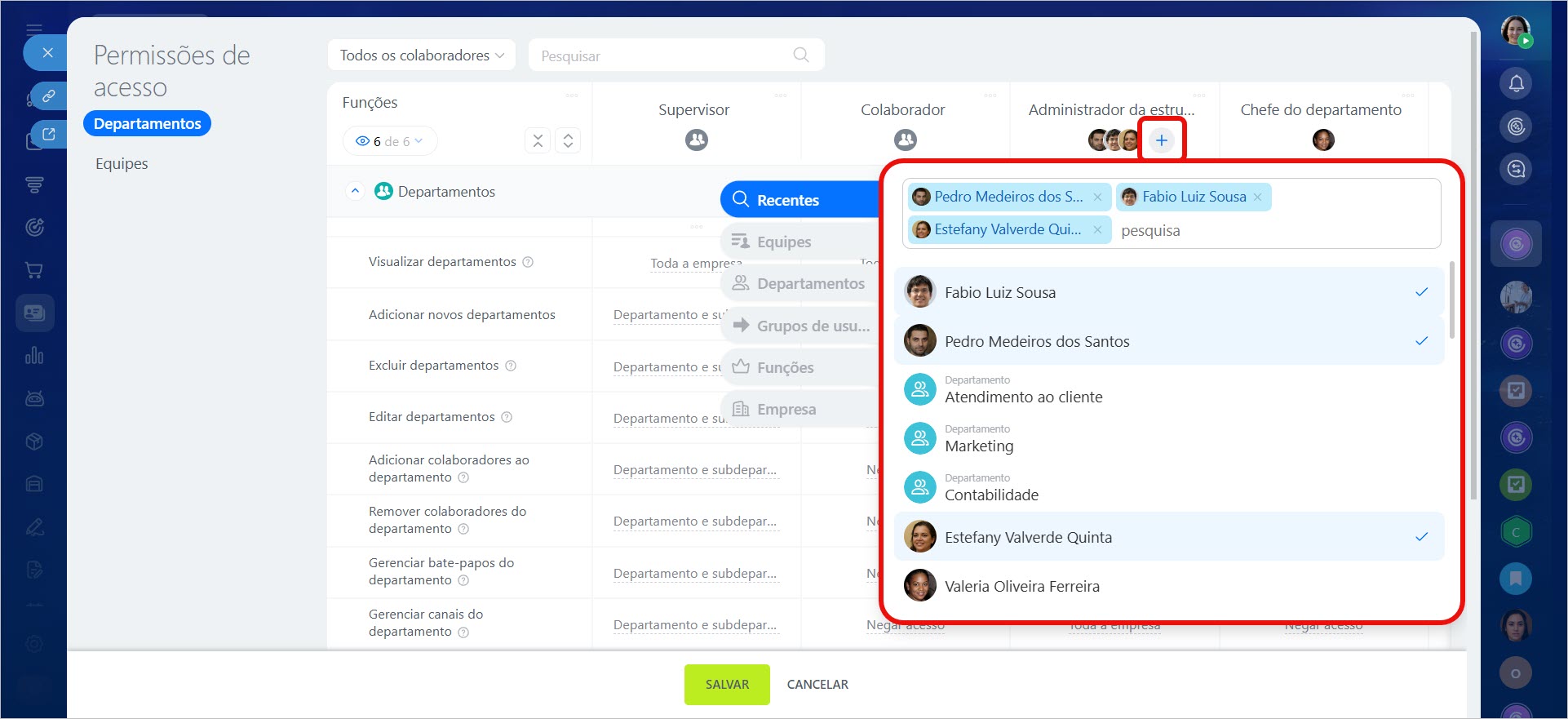Switch to the Equipes tab in picker
Image resolution: width=1568 pixels, height=719 pixels.
783,242
